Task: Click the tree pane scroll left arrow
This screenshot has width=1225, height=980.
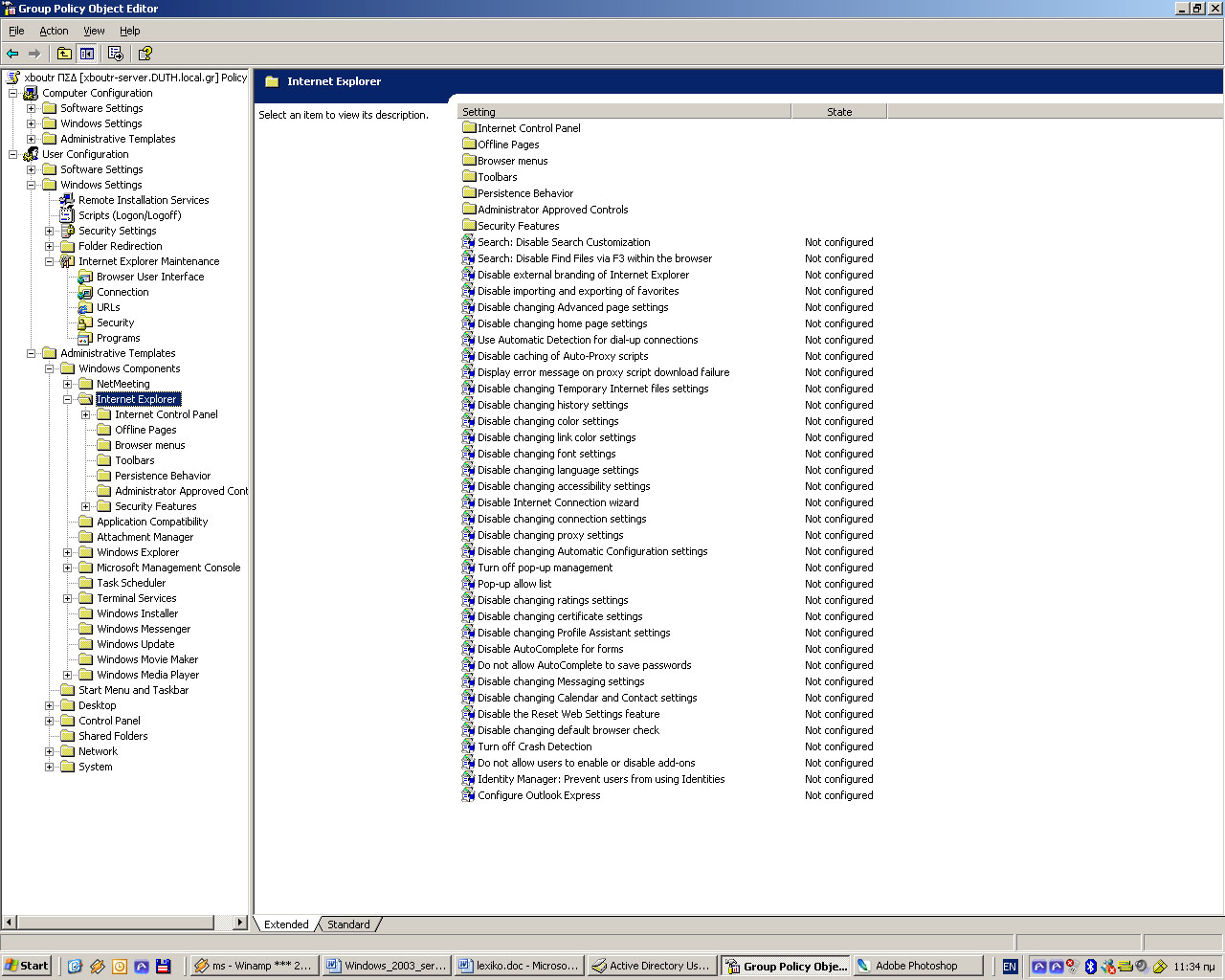Action: (x=10, y=923)
